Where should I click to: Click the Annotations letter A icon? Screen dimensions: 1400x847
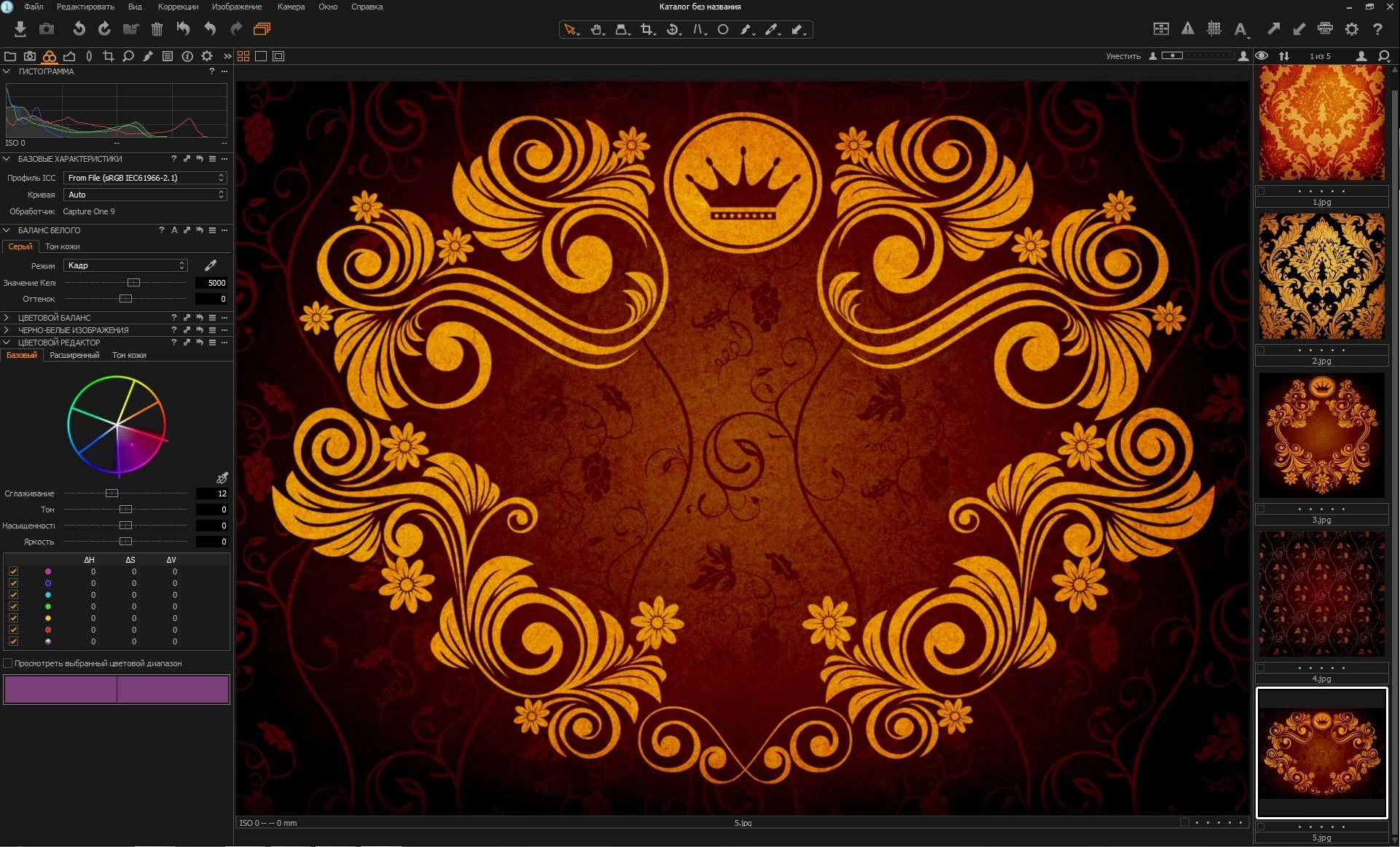point(1241,30)
